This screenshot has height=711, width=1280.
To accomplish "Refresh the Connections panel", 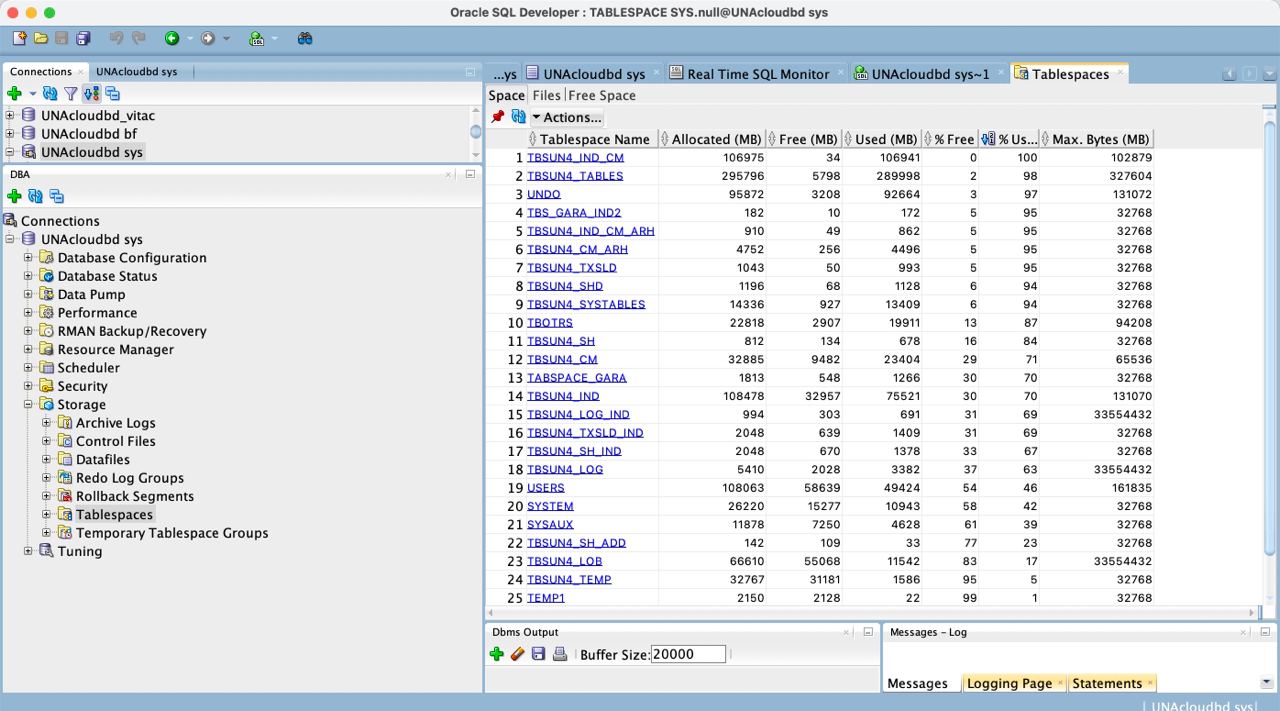I will (50, 93).
